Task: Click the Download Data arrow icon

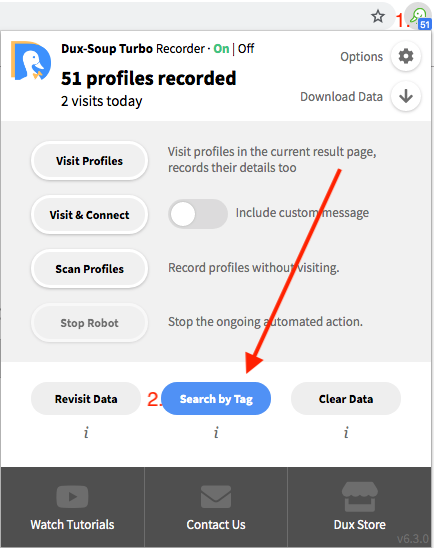Action: [406, 96]
